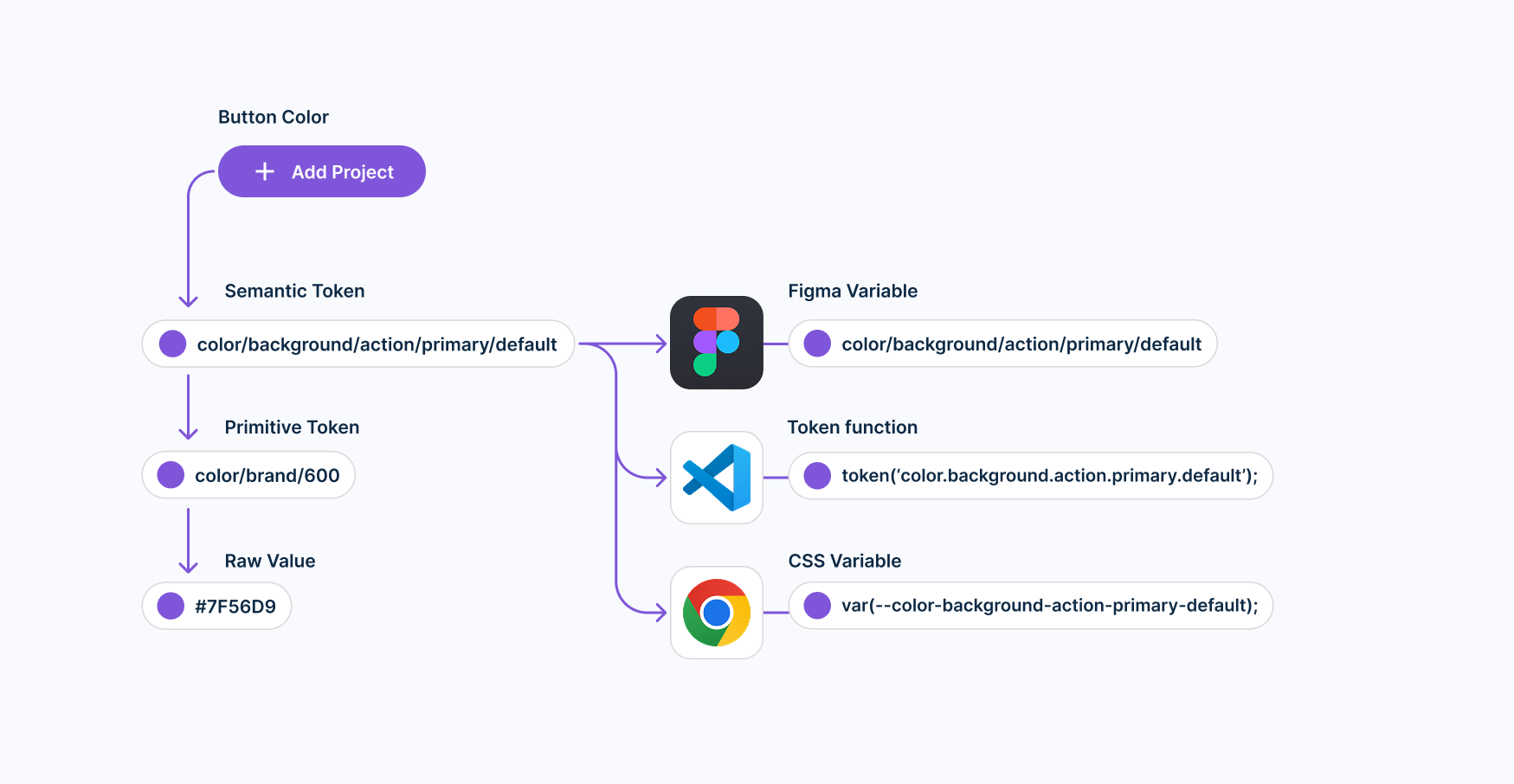Click the Primitive Token label
The height and width of the screenshot is (784, 1514).
pyautogui.click(x=292, y=427)
